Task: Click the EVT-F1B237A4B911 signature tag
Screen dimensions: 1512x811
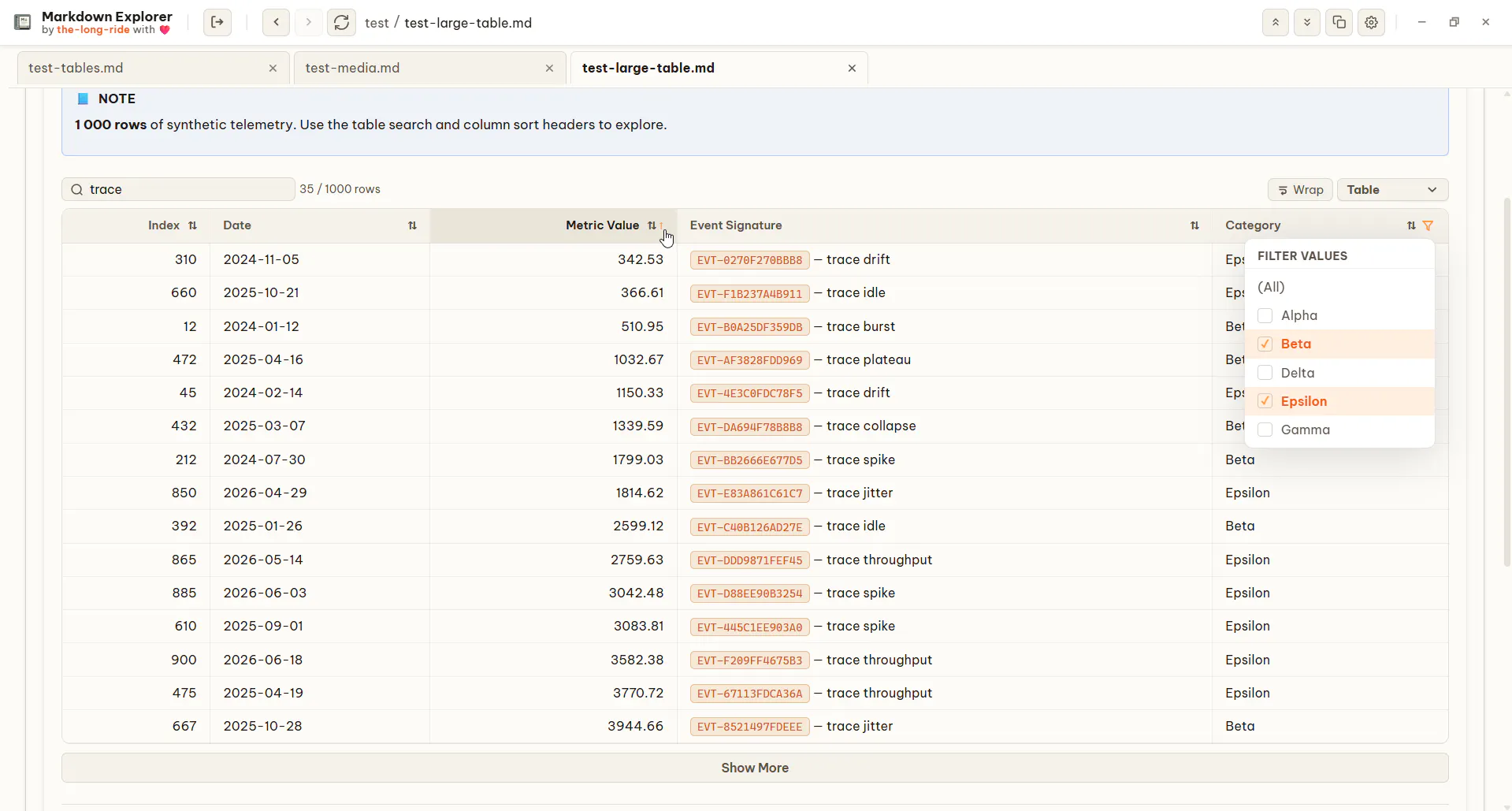Action: tap(749, 293)
